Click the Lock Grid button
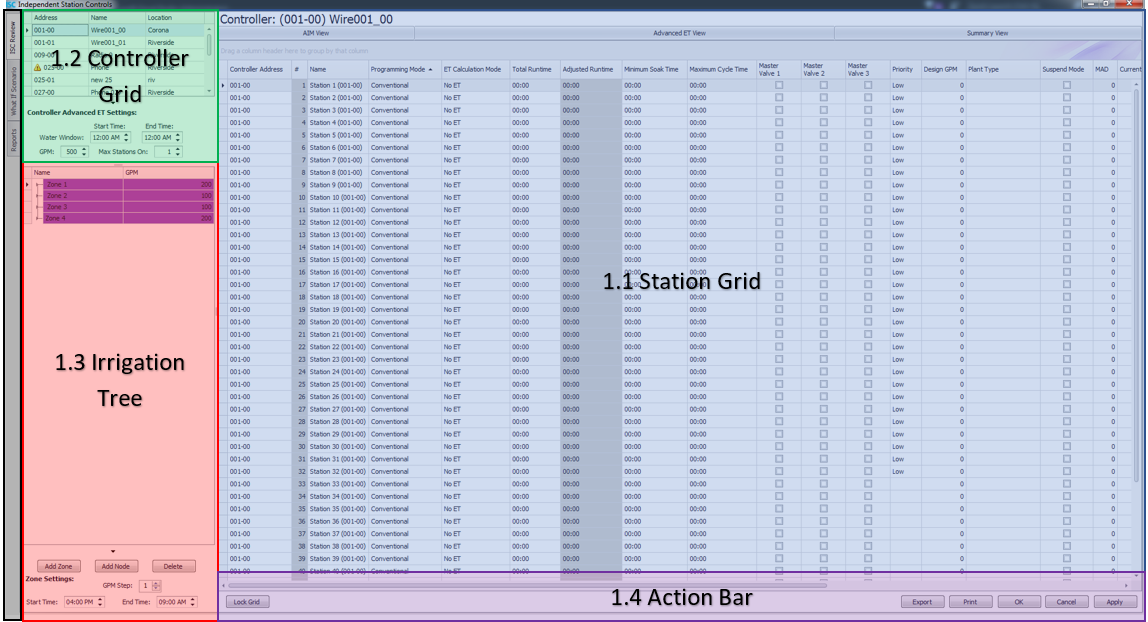The image size is (1148, 622). click(247, 602)
